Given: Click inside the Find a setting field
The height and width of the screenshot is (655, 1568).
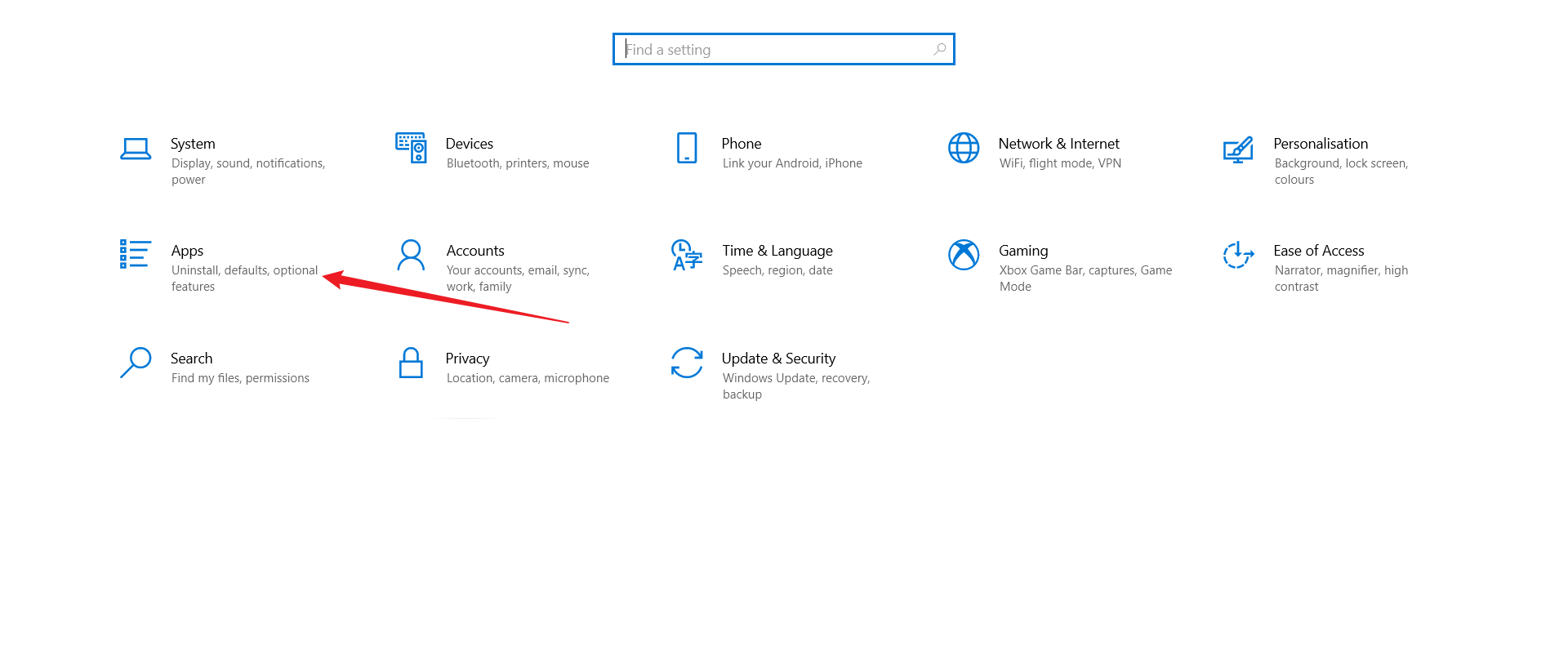Looking at the screenshot, I should pos(776,50).
